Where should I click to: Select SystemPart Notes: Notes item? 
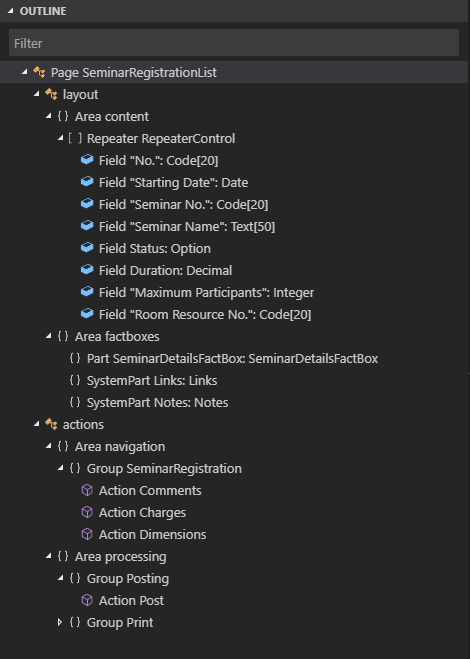coord(157,402)
